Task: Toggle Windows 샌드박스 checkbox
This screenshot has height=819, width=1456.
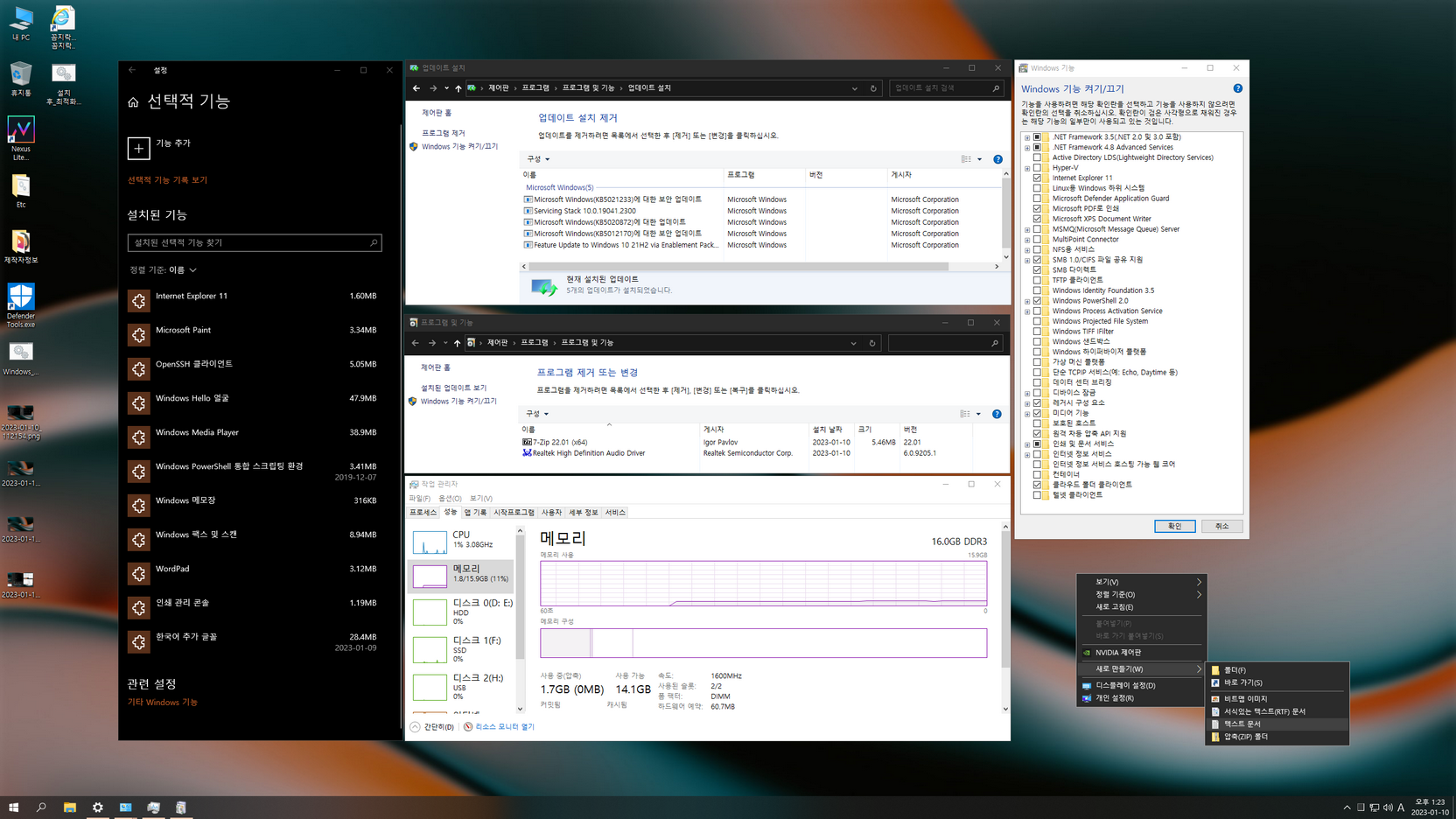Action: 1037,341
